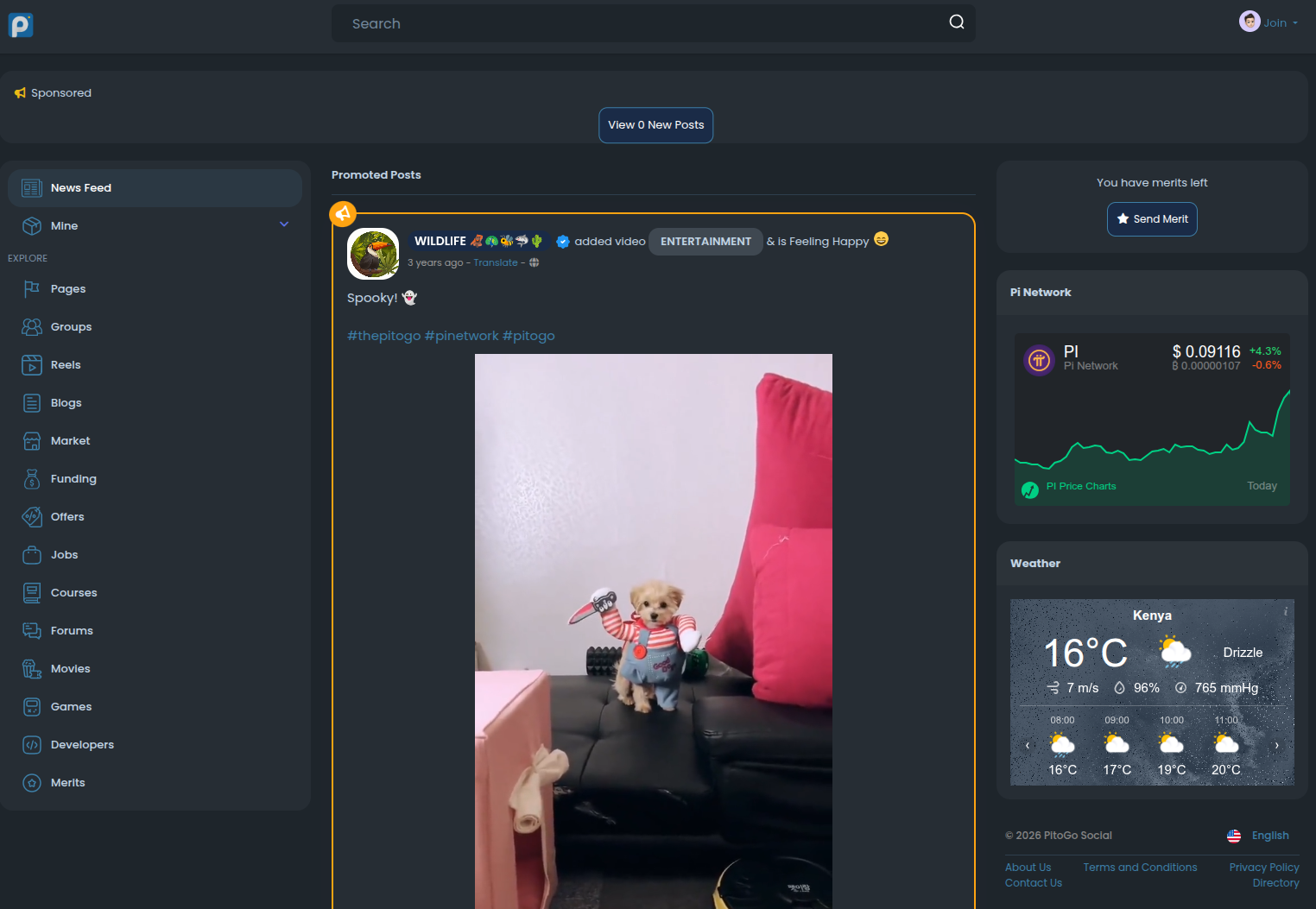Open PI Price Charts link
This screenshot has width=1316, height=909.
pos(1081,487)
